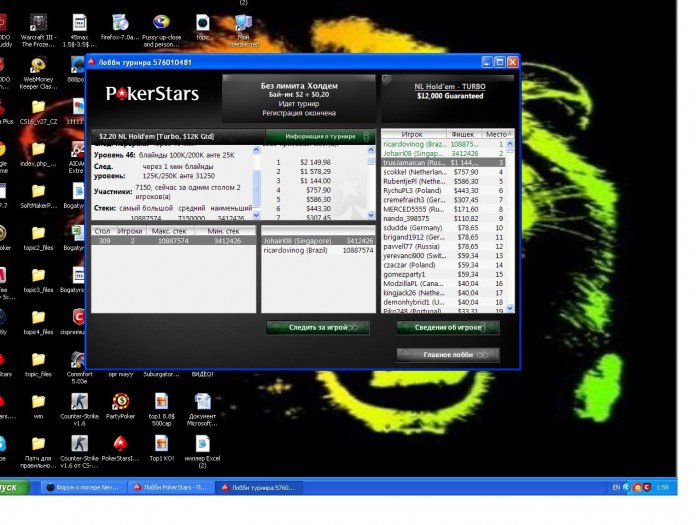Open the 45max 1.5$-3.5$ desktop file
Image resolution: width=700 pixels, height=525 pixels.
pos(79,30)
